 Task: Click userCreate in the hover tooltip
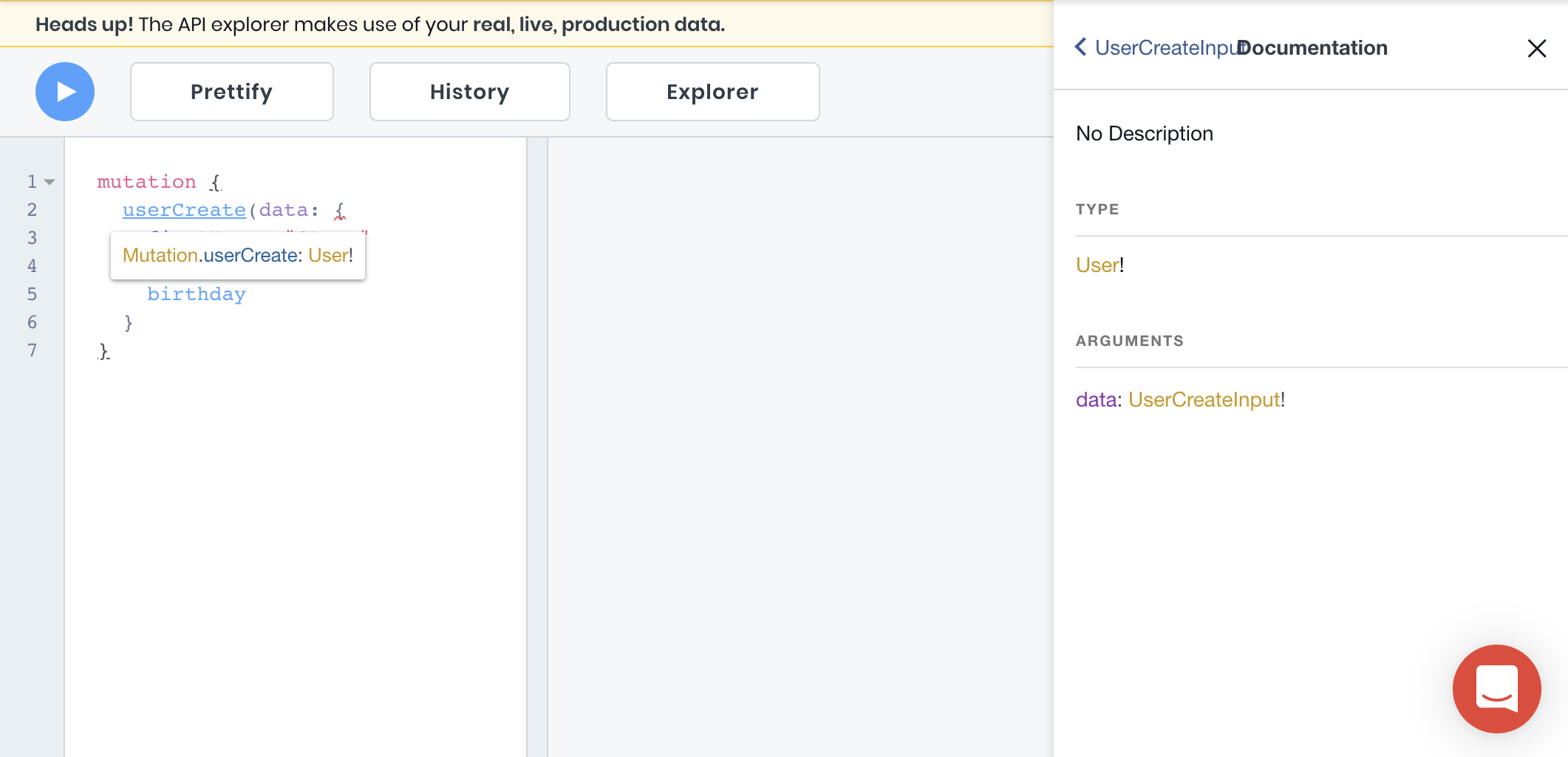coord(250,256)
